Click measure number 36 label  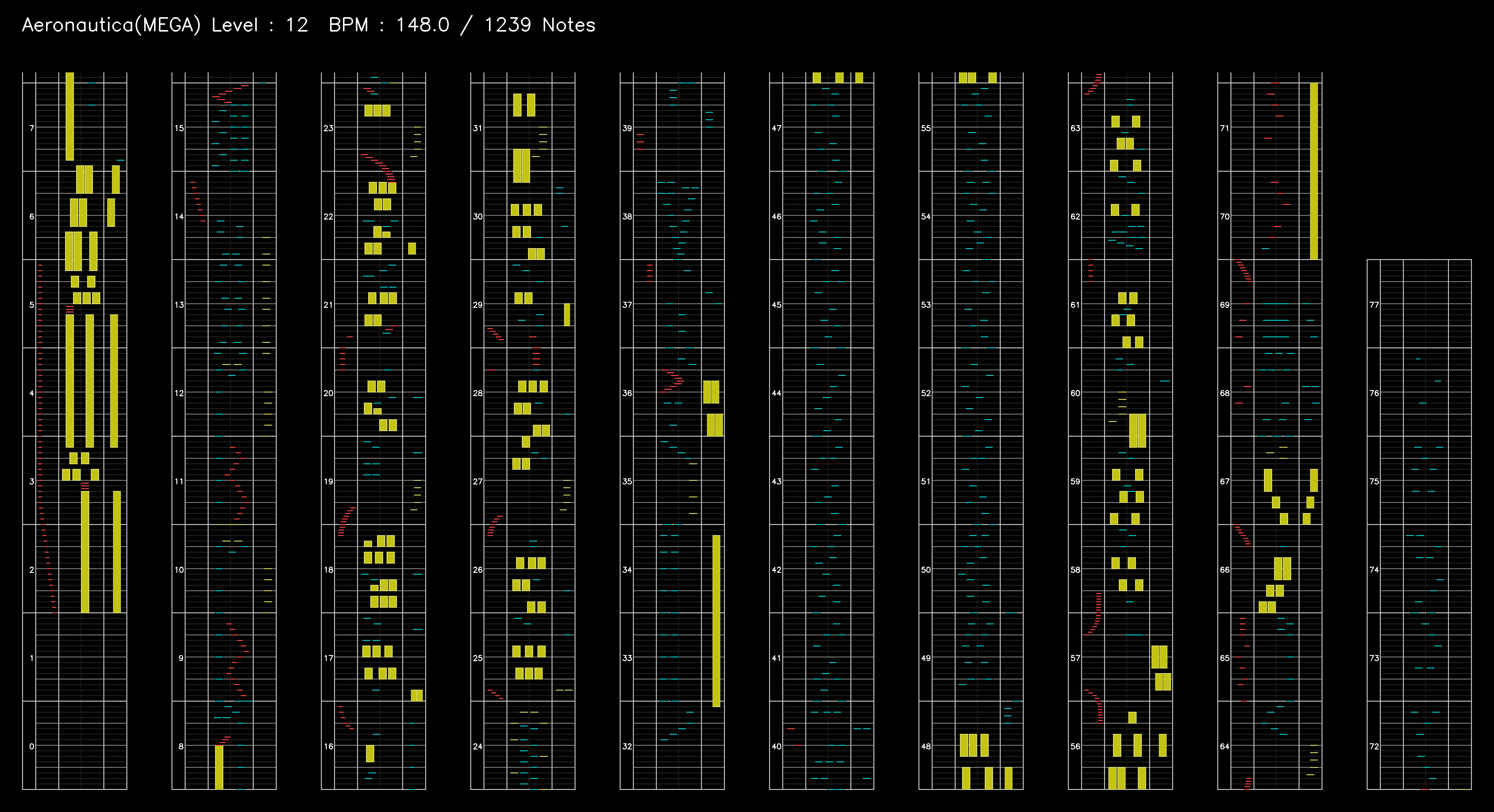627,393
